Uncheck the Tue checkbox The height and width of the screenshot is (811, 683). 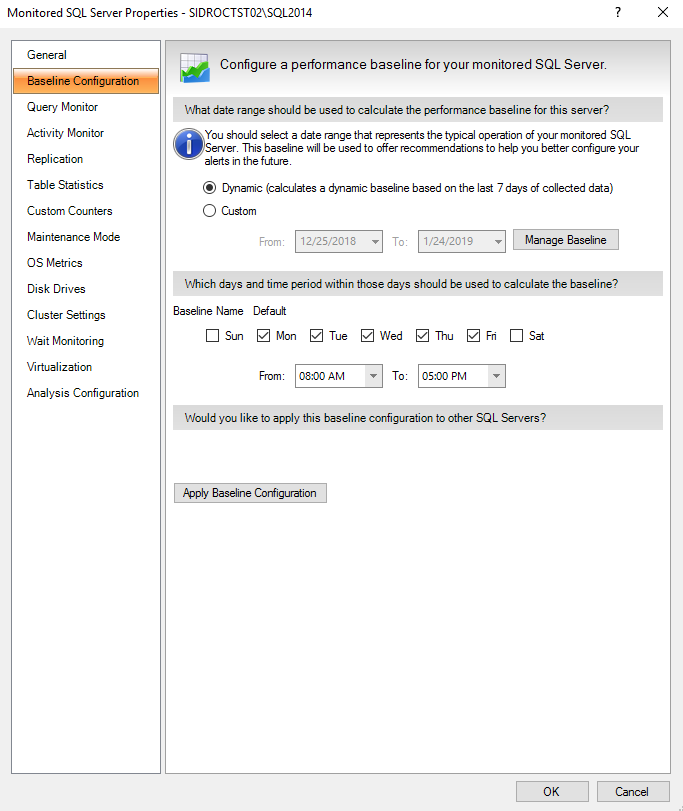(316, 336)
